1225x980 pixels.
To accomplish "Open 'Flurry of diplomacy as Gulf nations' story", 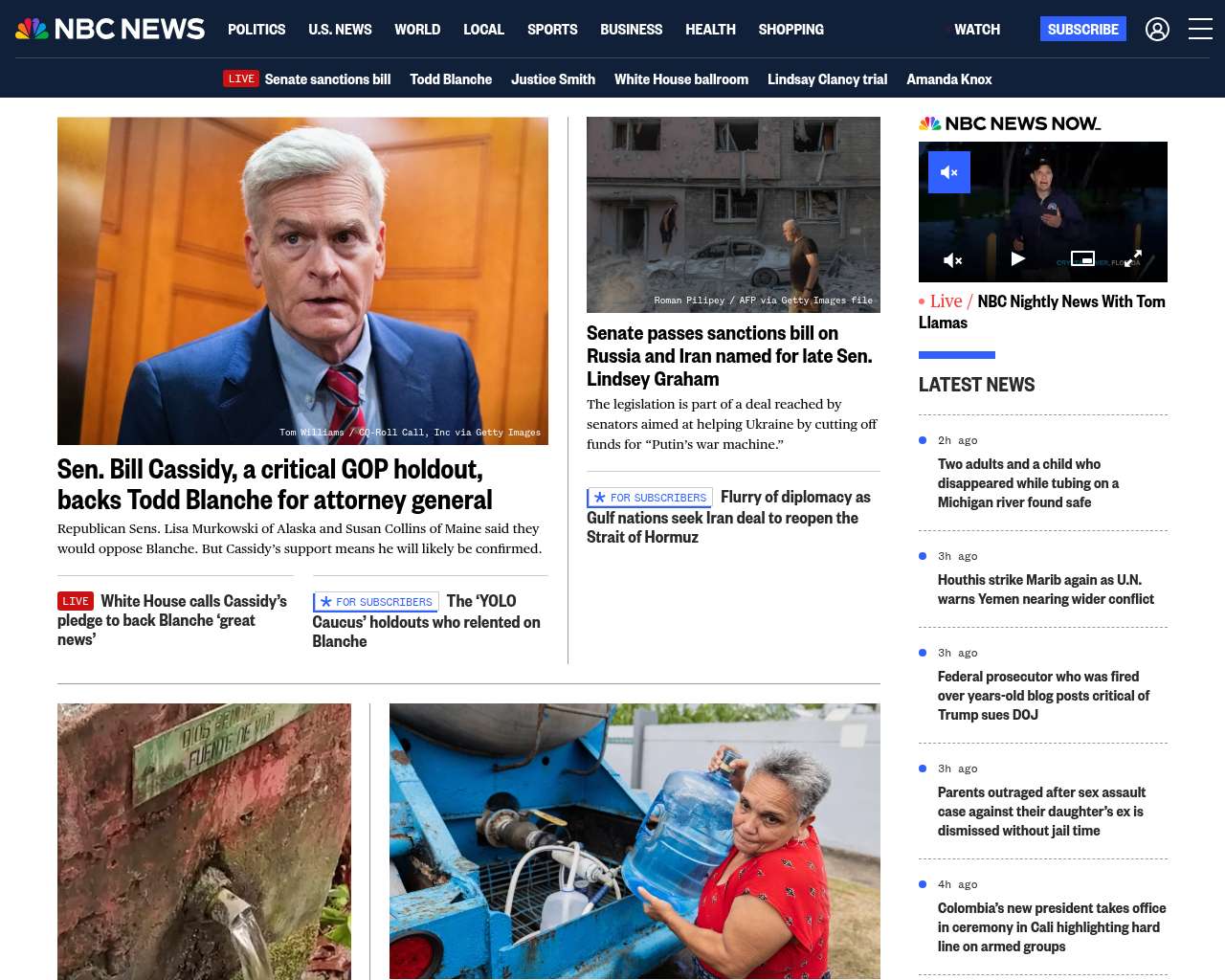I will 728,518.
